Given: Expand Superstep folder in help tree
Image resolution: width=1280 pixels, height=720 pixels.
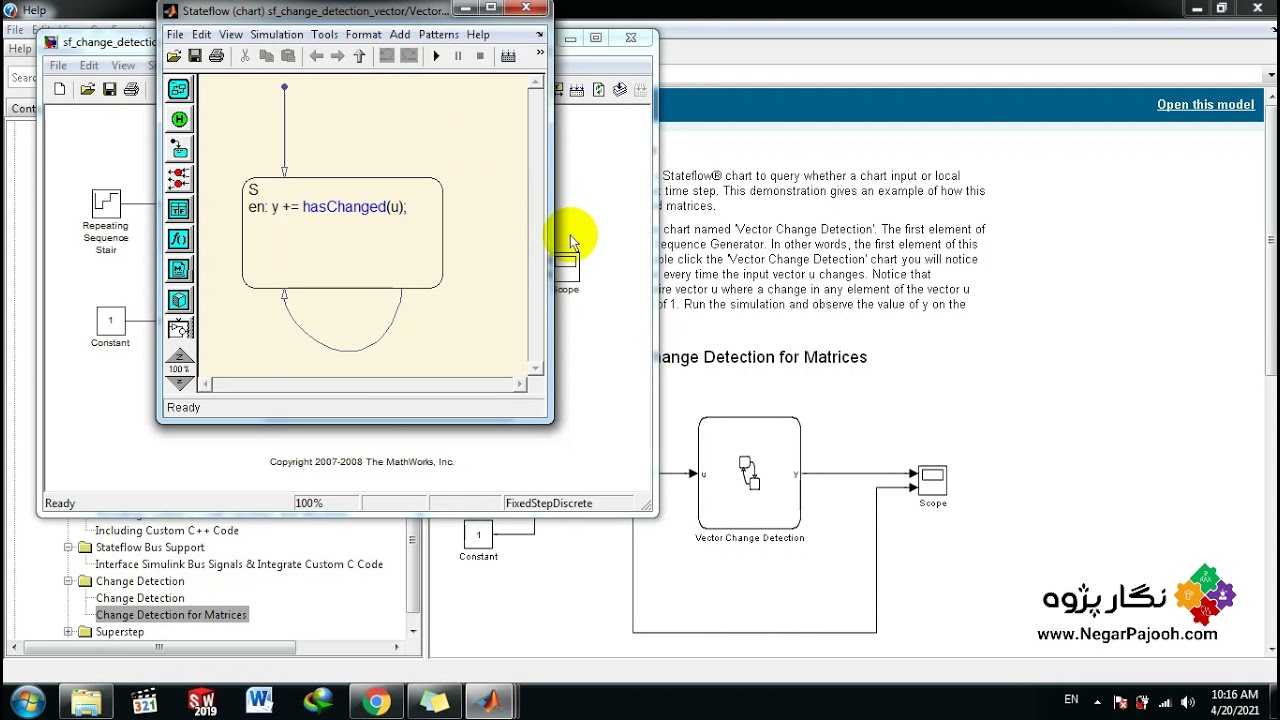Looking at the screenshot, I should click(69, 632).
